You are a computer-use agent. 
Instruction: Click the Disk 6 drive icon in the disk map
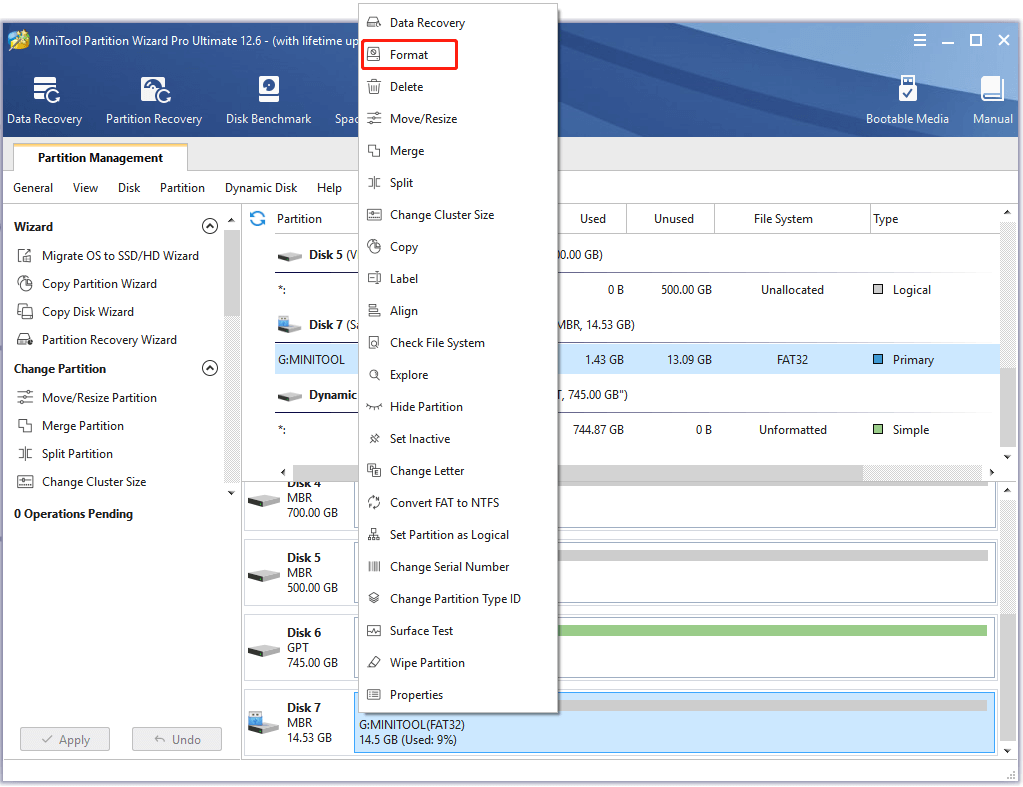tap(264, 650)
